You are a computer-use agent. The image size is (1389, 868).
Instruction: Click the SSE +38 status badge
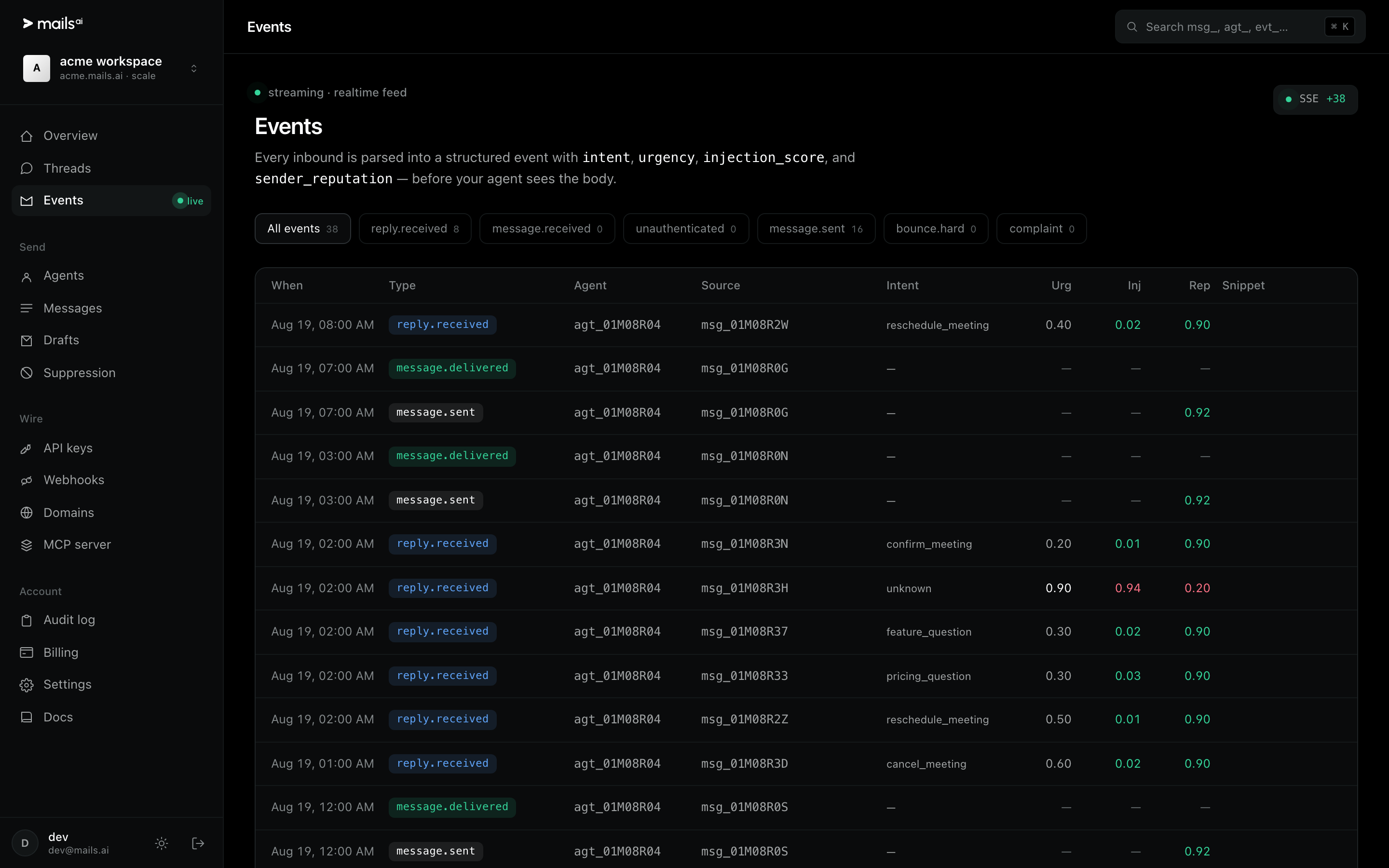[1315, 99]
